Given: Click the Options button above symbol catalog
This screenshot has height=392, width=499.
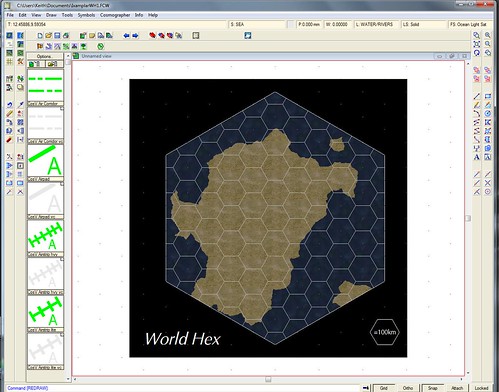Looking at the screenshot, I should pyautogui.click(x=45, y=56).
